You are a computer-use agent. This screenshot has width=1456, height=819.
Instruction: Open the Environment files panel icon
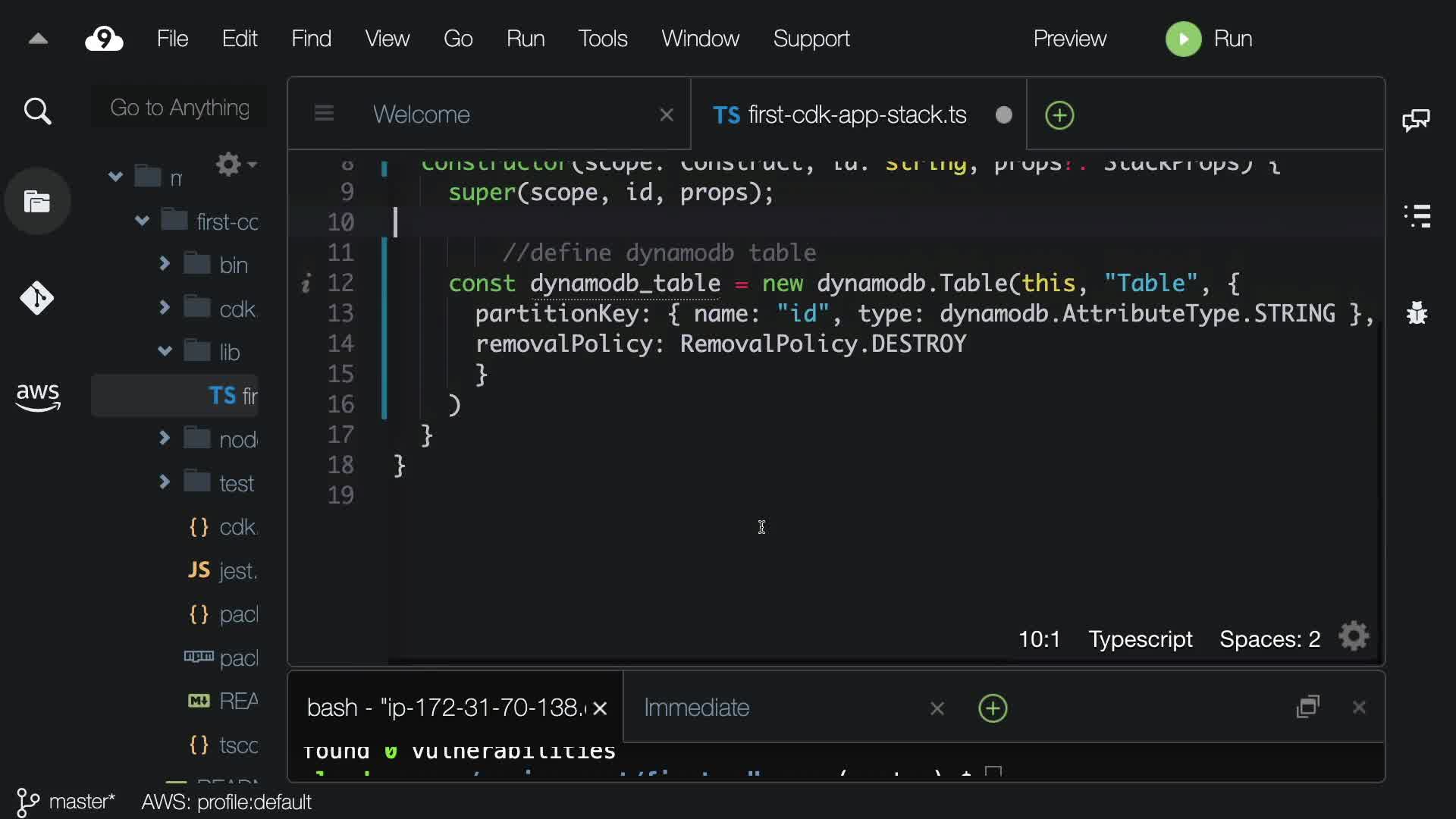click(x=37, y=202)
